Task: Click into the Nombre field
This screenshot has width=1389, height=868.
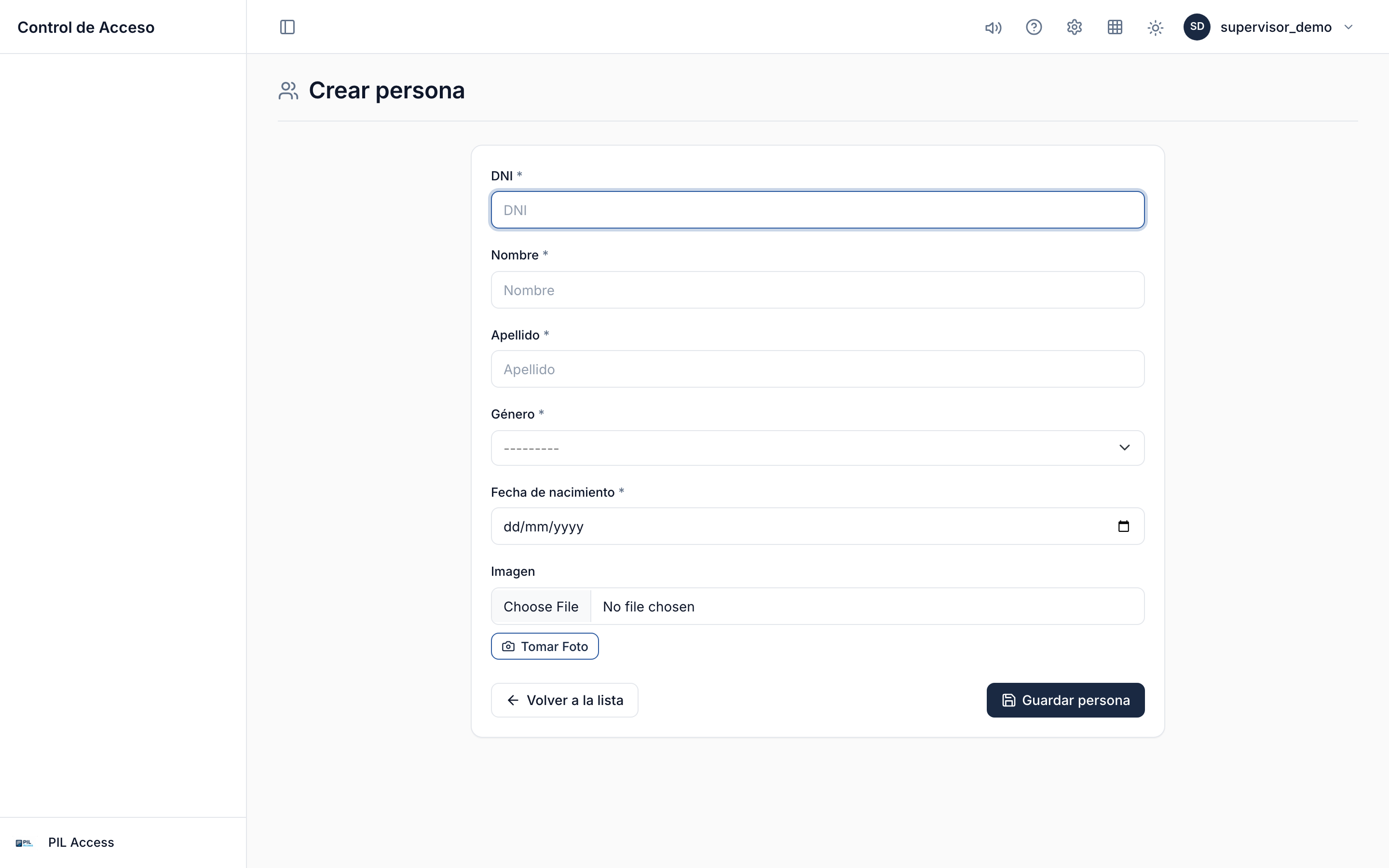Action: point(817,290)
